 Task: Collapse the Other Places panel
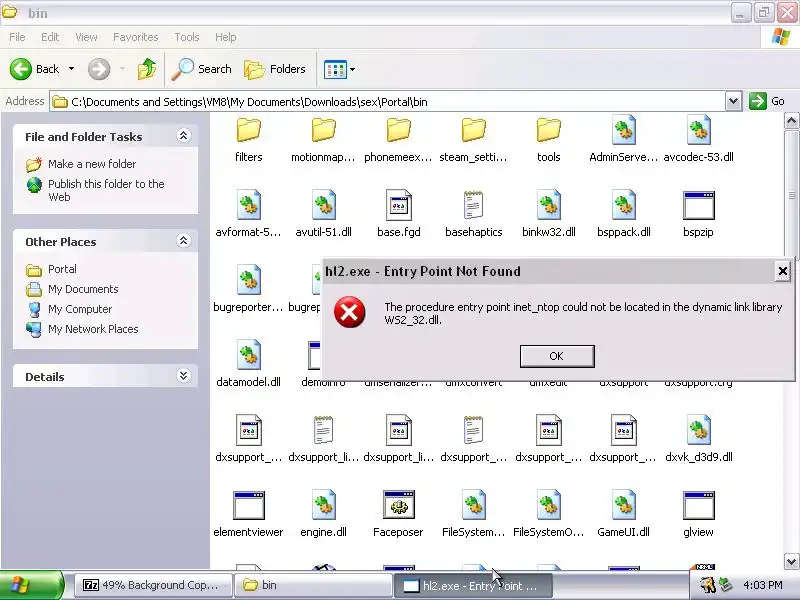[x=184, y=241]
